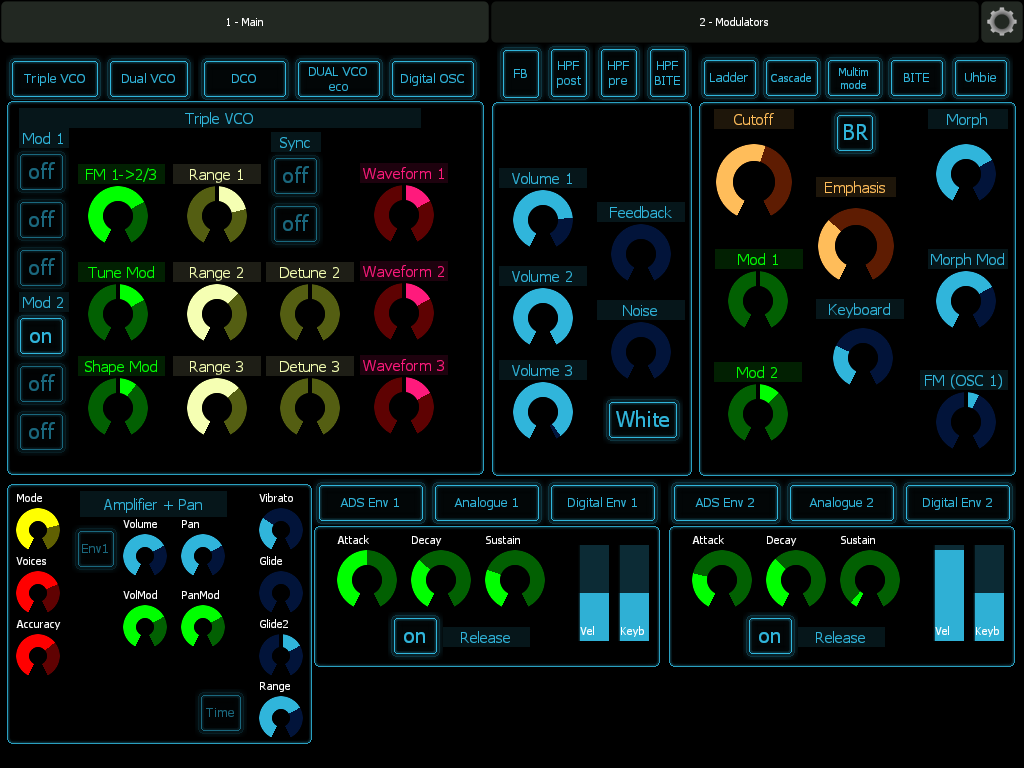Click the Cutoff knob
The height and width of the screenshot is (768, 1024).
[754, 181]
